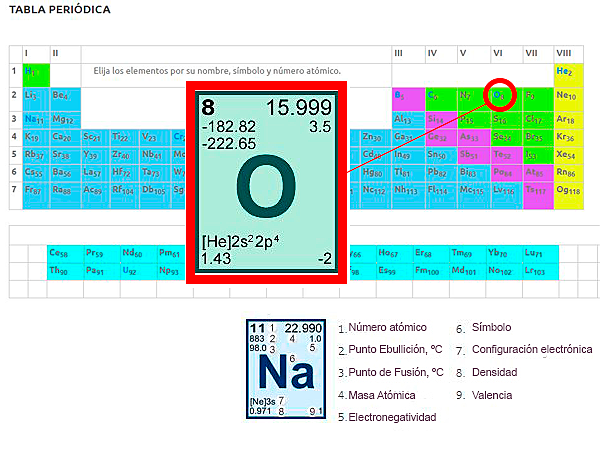Viewport: 600px width, 450px height.
Task: Open the Lawrencium Lr103 element
Action: 541,271
